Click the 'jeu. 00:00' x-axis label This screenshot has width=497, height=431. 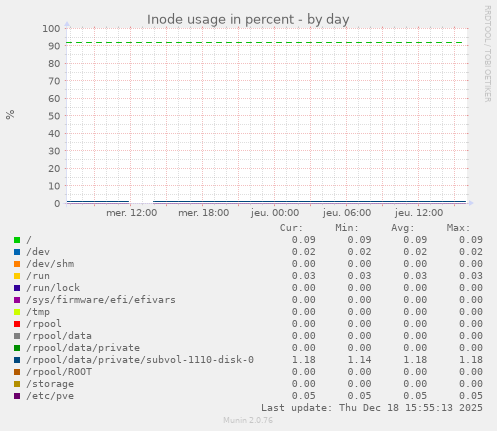point(275,213)
